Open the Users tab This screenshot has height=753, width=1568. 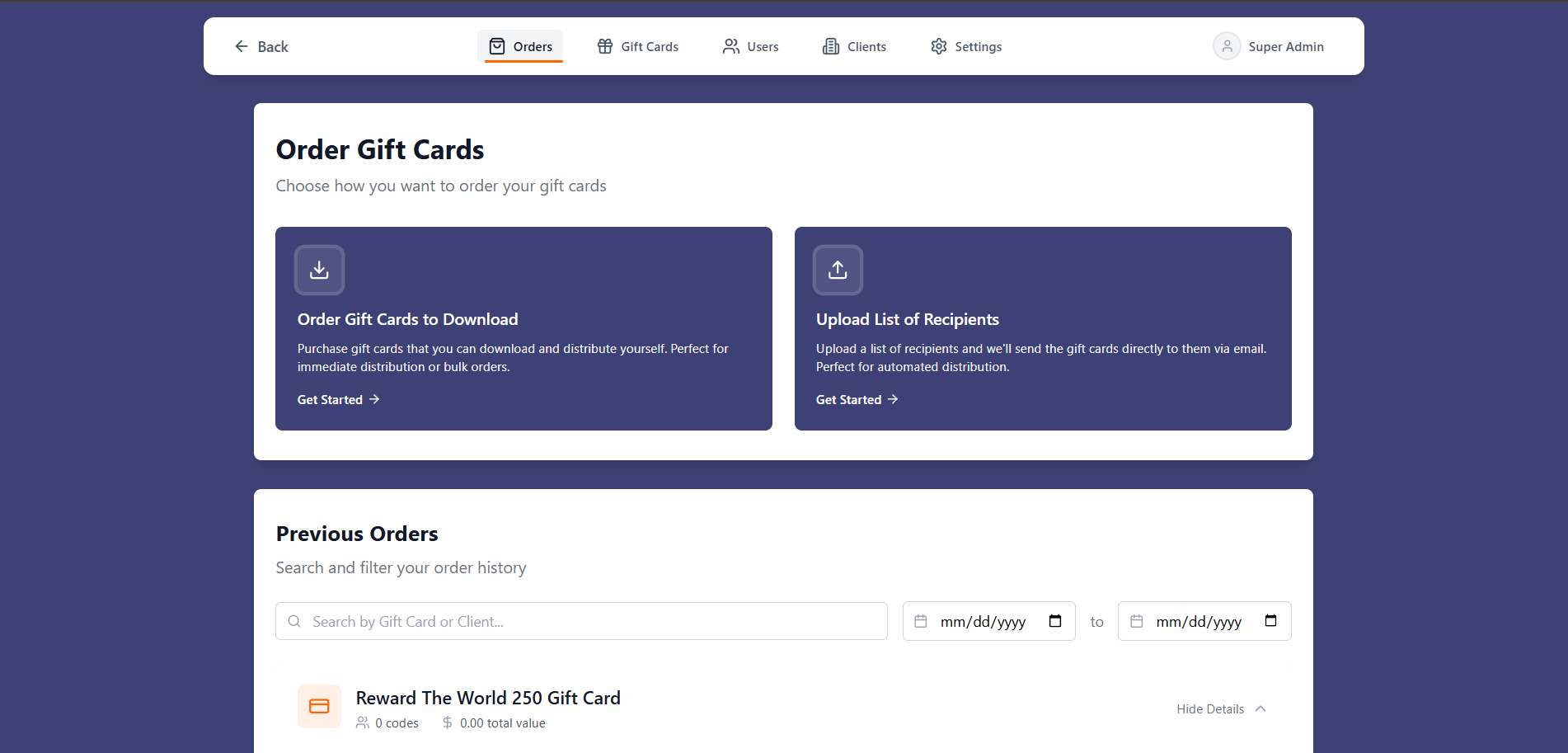click(750, 47)
